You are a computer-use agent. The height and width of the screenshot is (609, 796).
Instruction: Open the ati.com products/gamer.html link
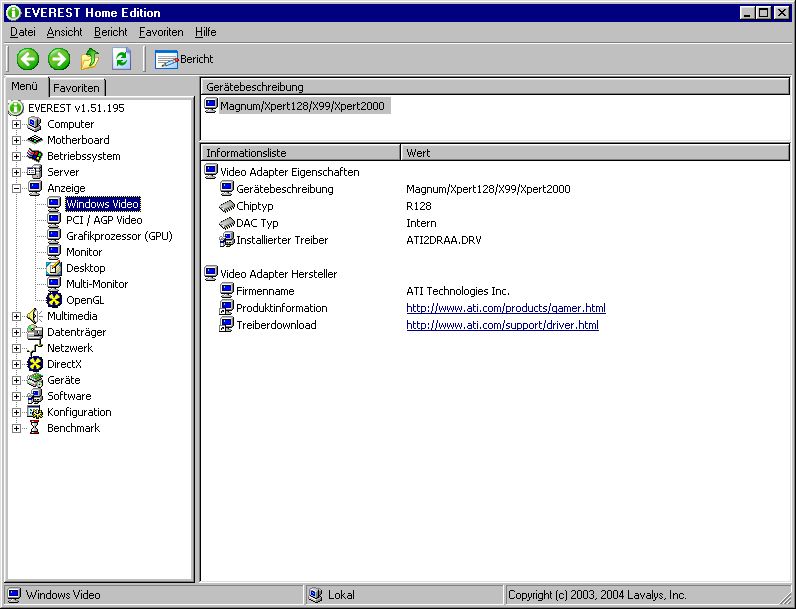(x=506, y=308)
